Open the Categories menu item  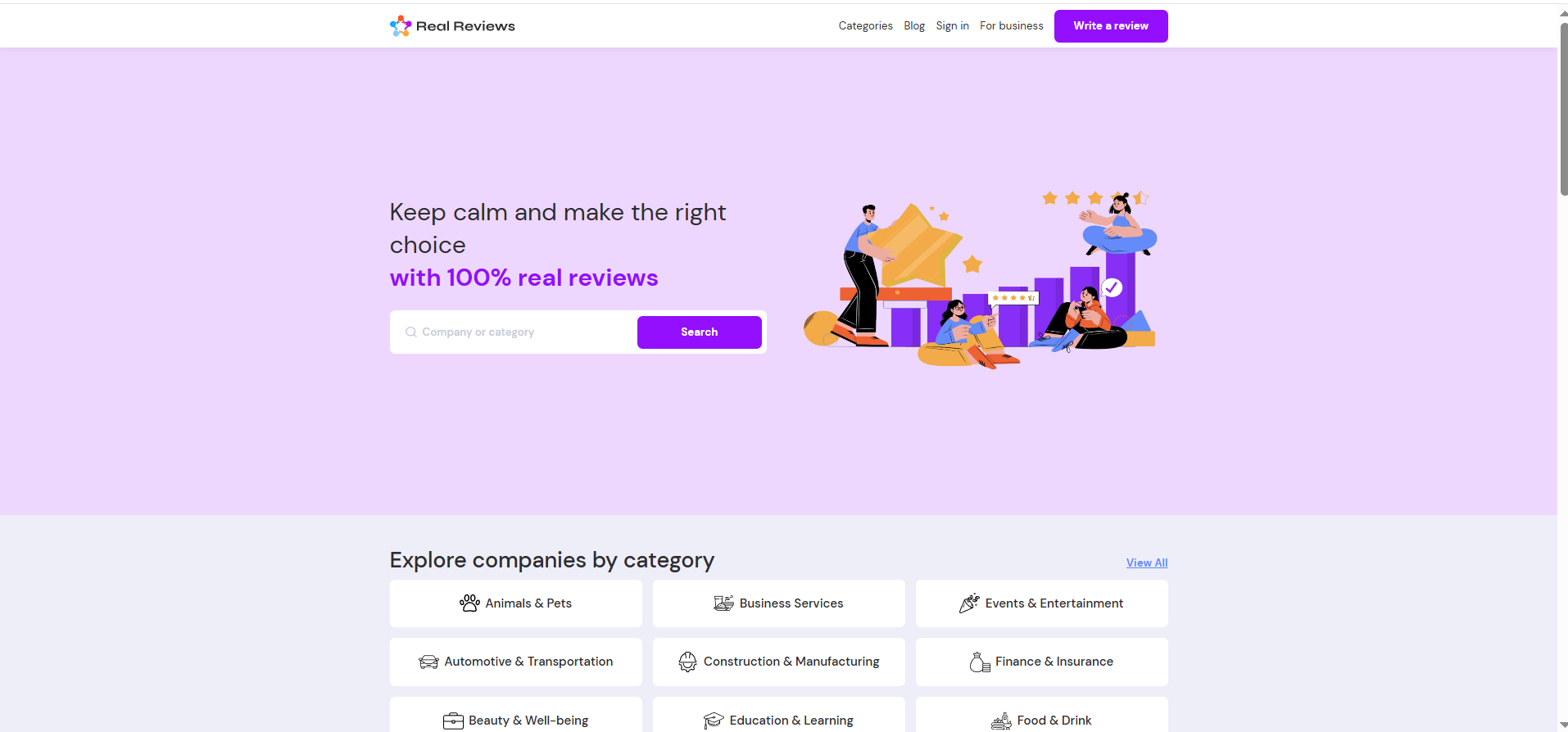point(865,26)
